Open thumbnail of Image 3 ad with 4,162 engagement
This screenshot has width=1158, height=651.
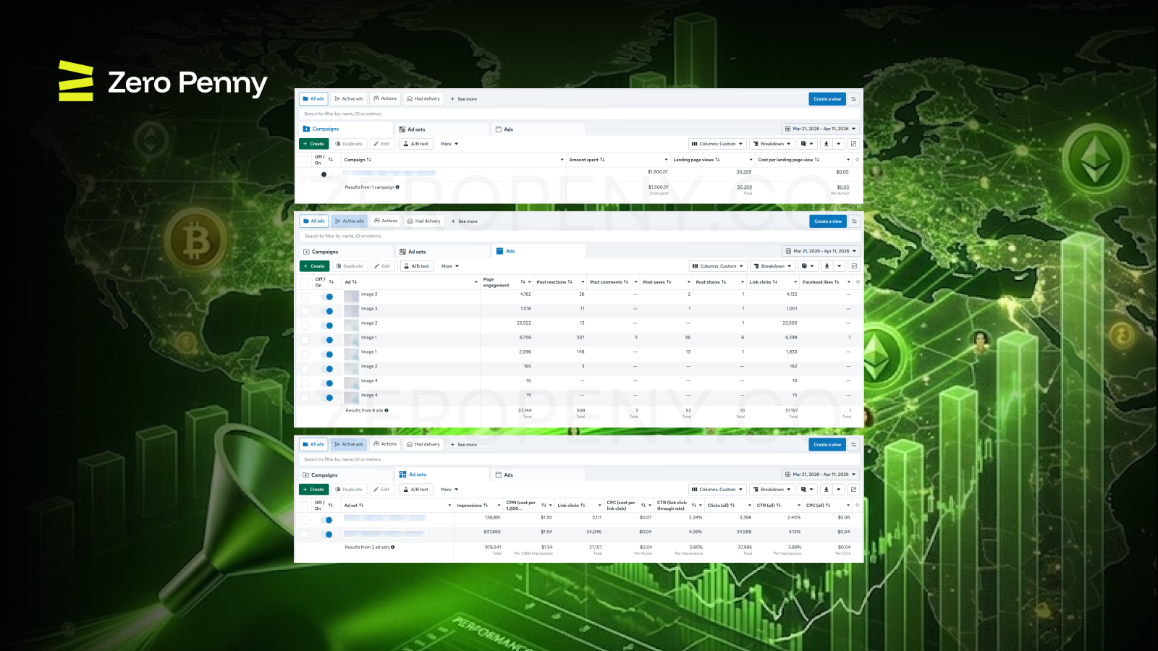352,296
